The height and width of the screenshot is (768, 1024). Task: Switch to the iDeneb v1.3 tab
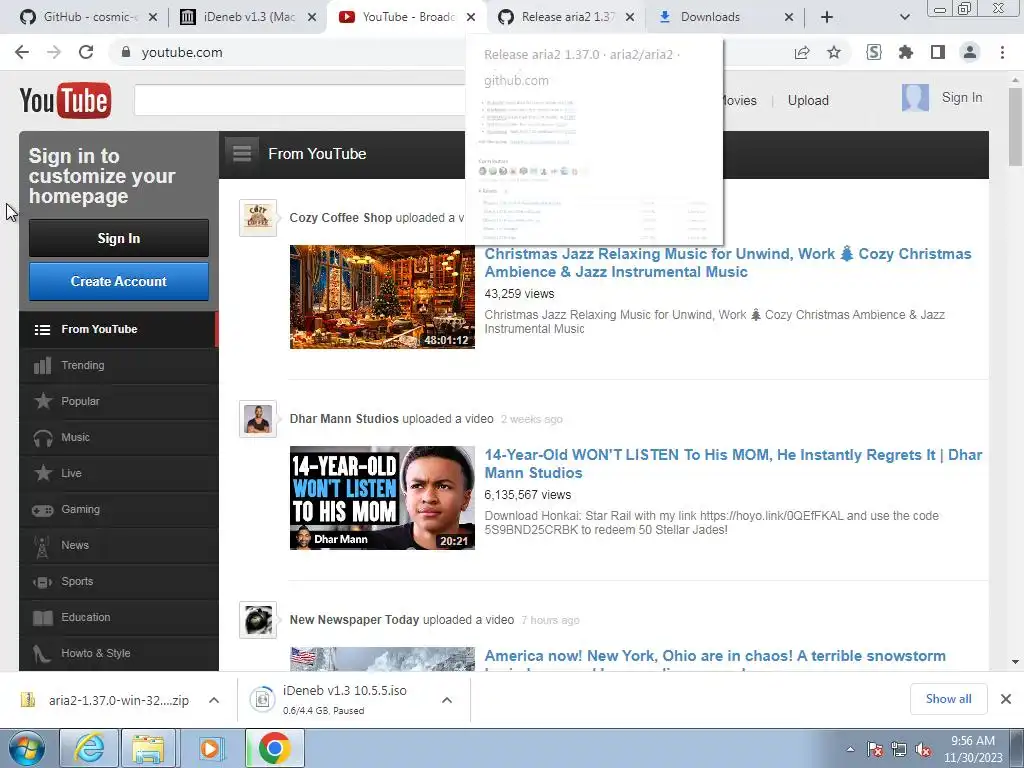(x=249, y=17)
